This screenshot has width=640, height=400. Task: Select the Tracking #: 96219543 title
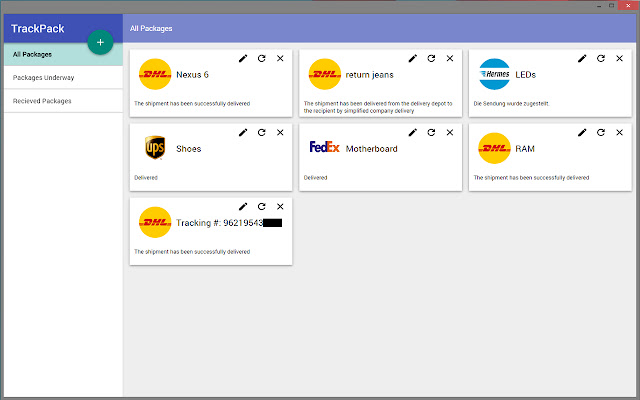click(x=229, y=223)
